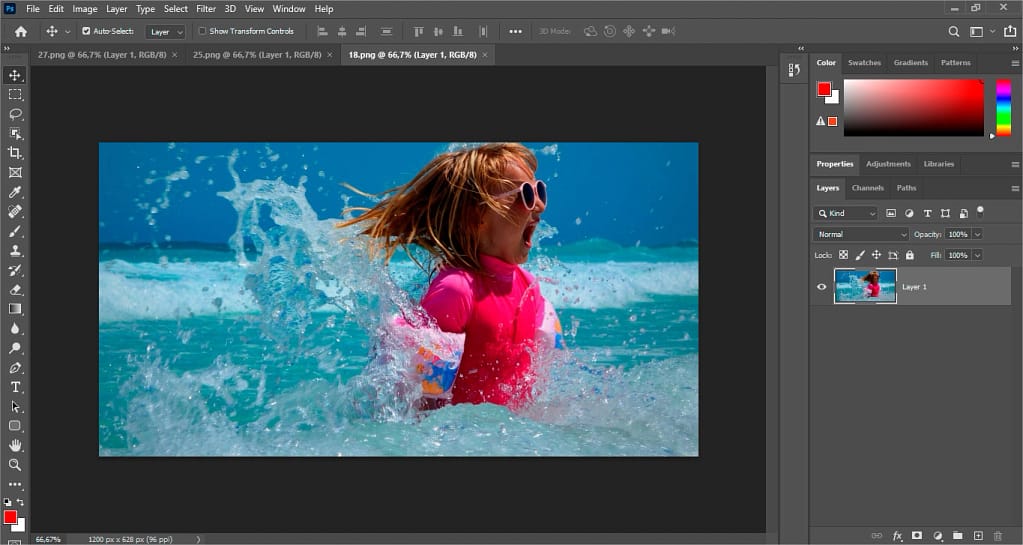Click the vertical hue slider strip
The image size is (1023, 545).
click(x=1003, y=108)
